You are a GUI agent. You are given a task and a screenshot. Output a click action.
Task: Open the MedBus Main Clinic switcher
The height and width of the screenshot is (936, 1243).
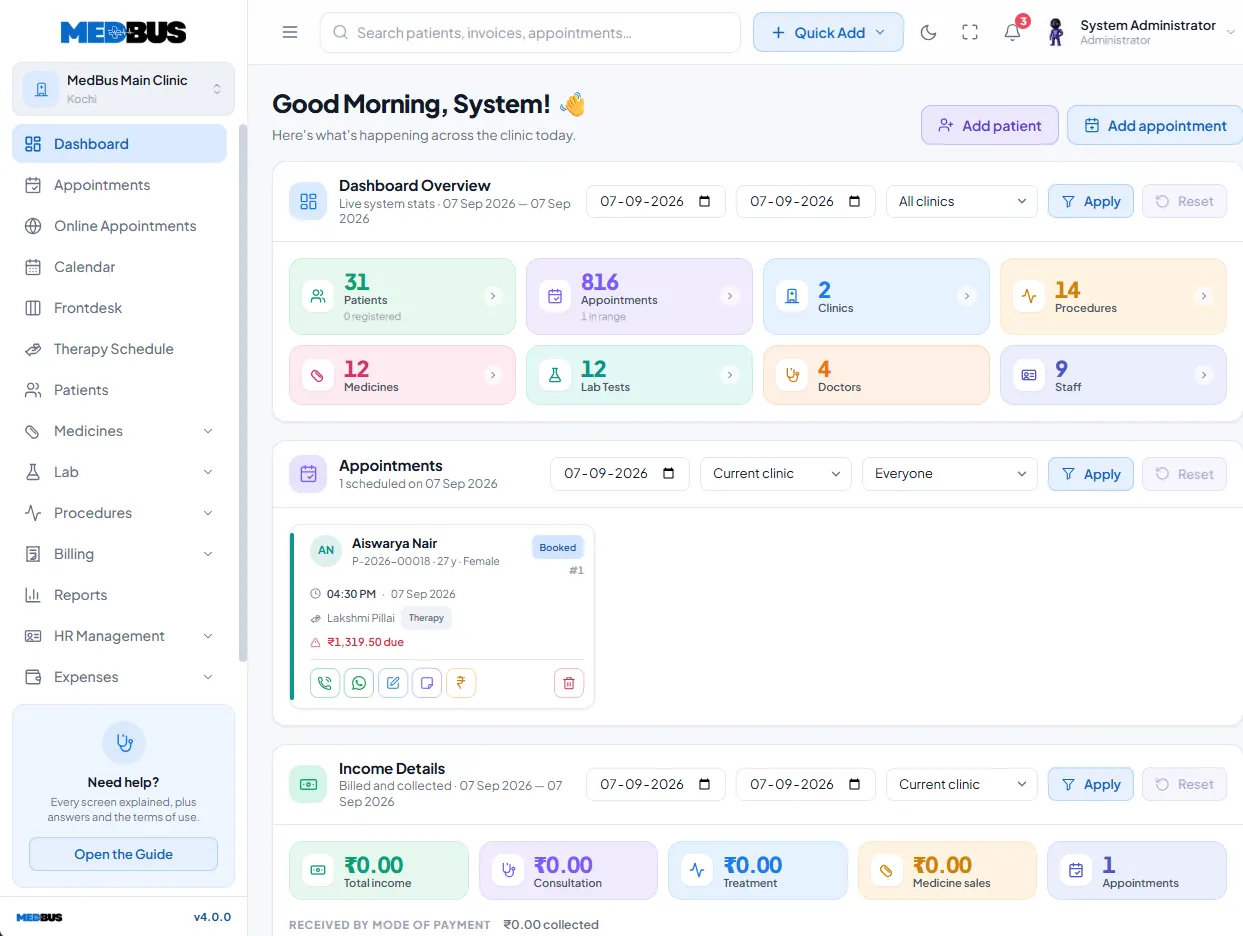pyautogui.click(x=123, y=89)
